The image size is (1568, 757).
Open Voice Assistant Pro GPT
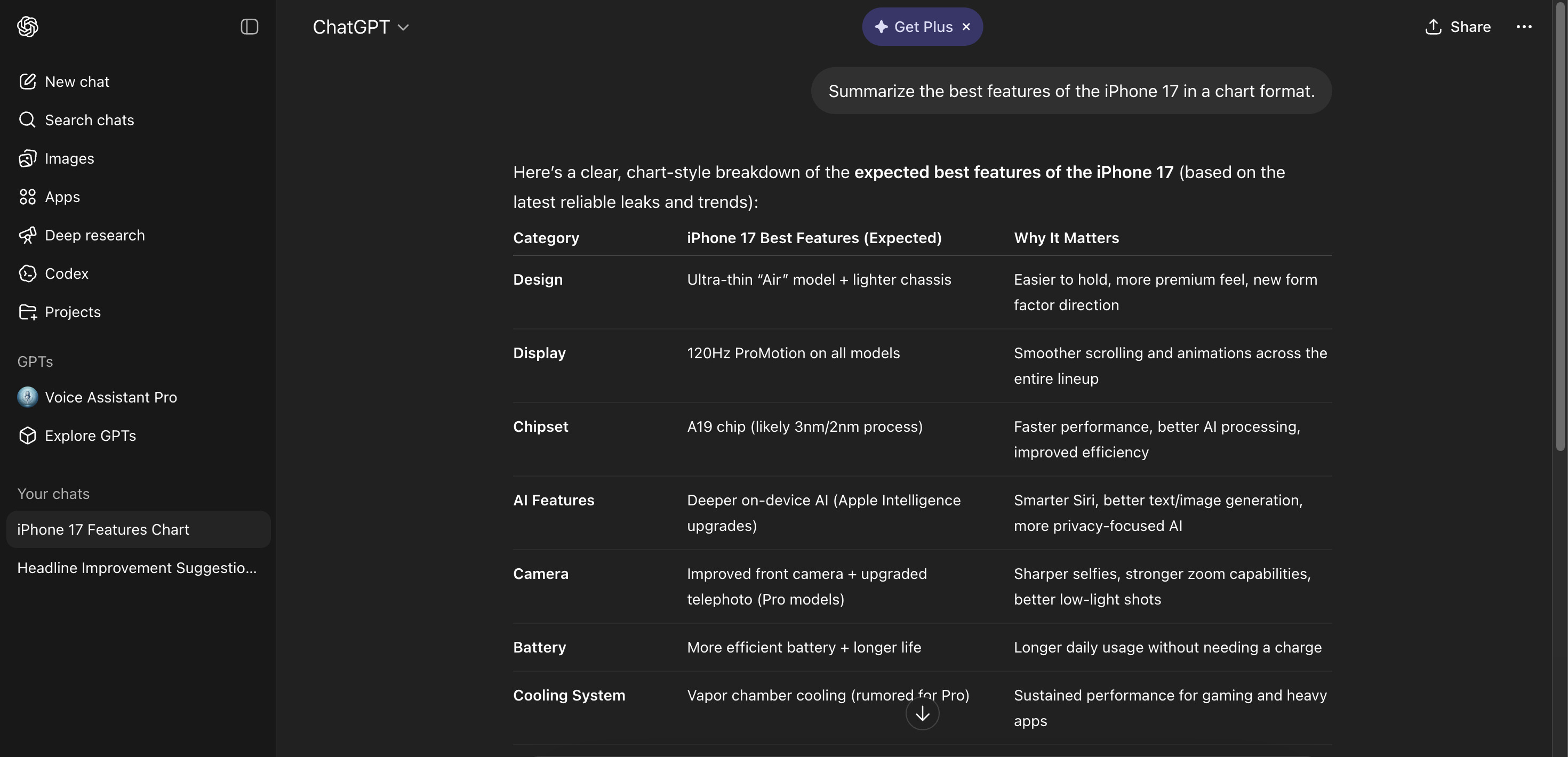[x=110, y=397]
